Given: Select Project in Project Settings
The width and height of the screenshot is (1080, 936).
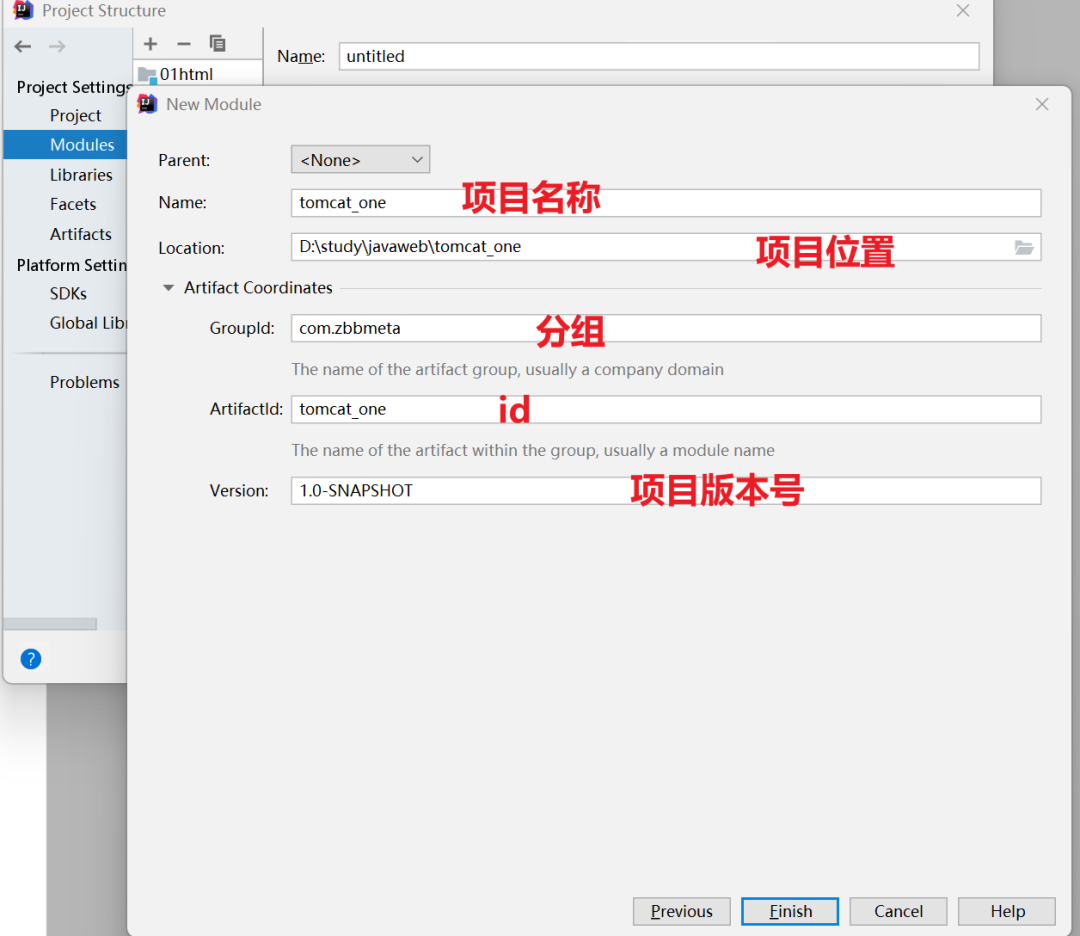Looking at the screenshot, I should click(75, 115).
